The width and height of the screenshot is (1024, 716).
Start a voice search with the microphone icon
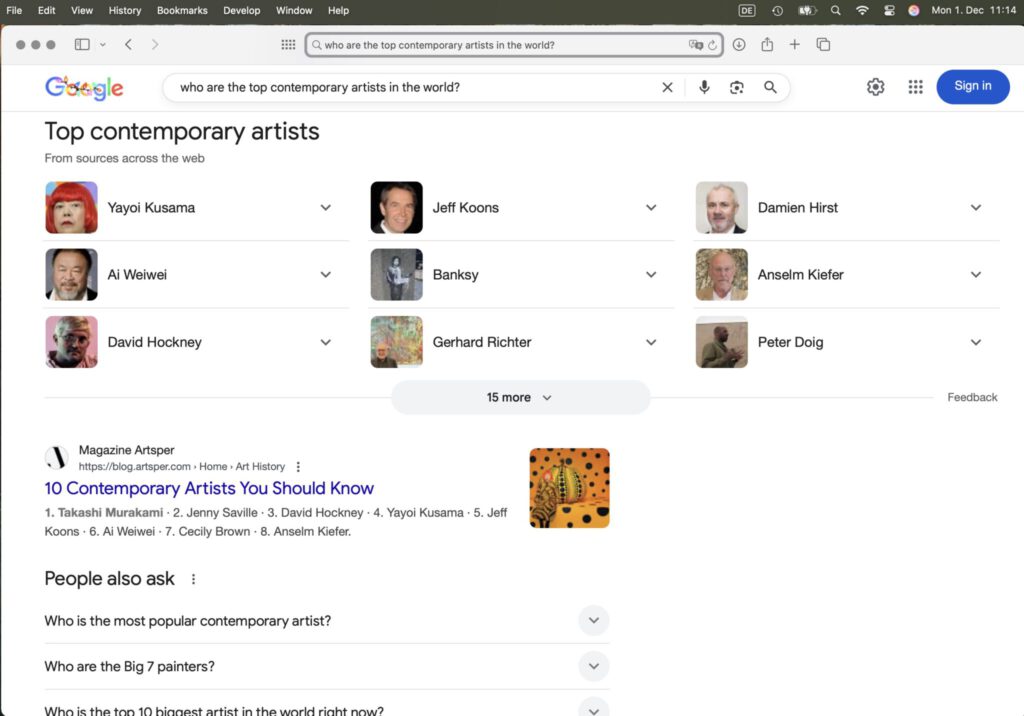click(x=704, y=87)
